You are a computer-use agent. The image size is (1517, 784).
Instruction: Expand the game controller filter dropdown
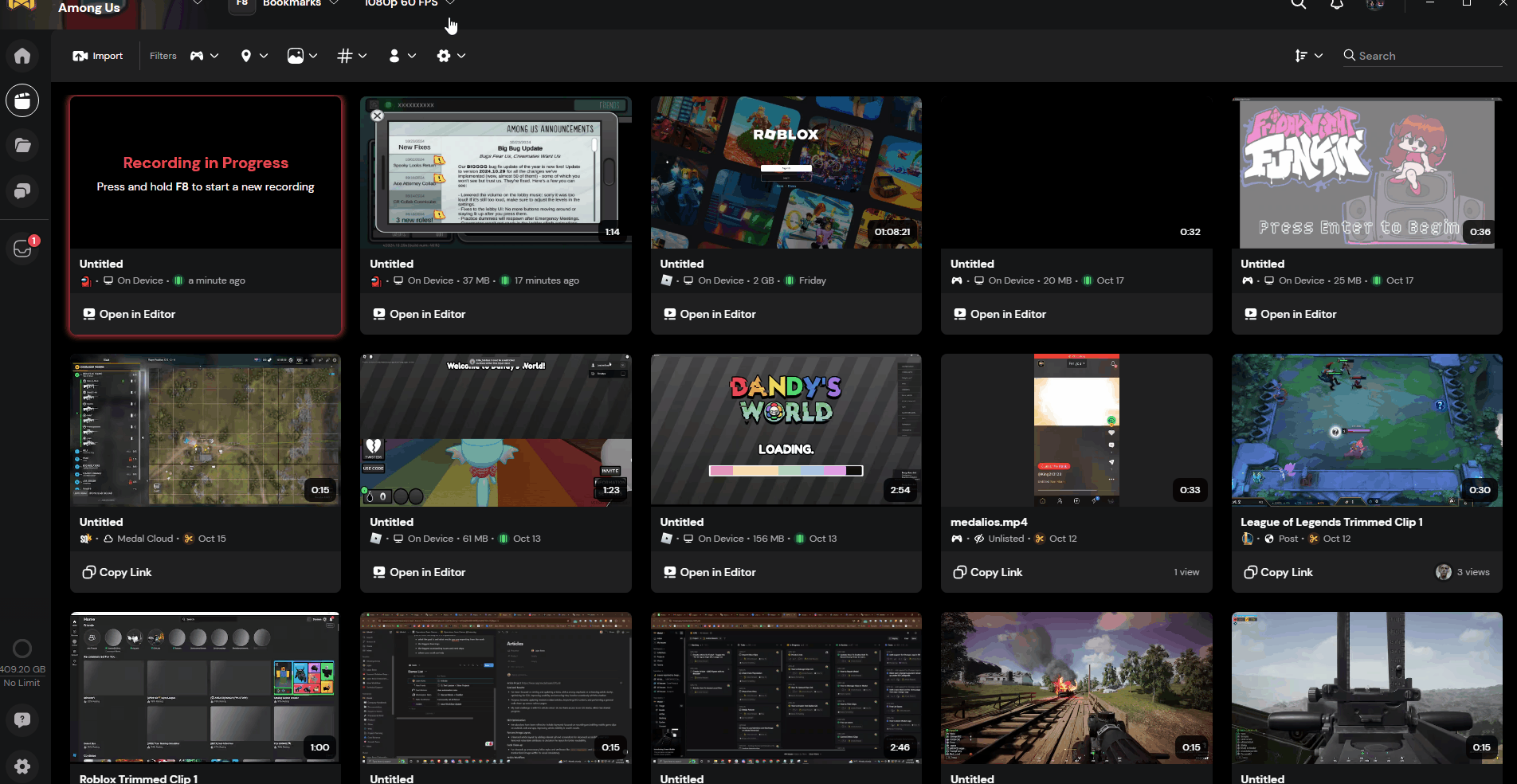pos(204,56)
